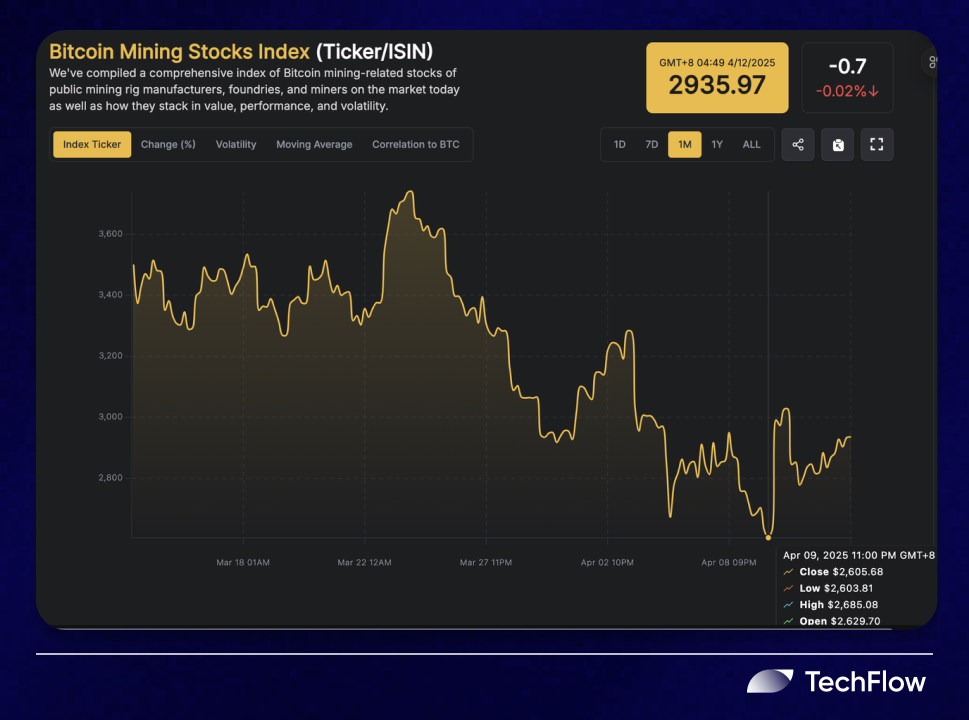Image resolution: width=969 pixels, height=720 pixels.
Task: Click the Bitcoin Mining Stocks Index title
Action: (179, 51)
